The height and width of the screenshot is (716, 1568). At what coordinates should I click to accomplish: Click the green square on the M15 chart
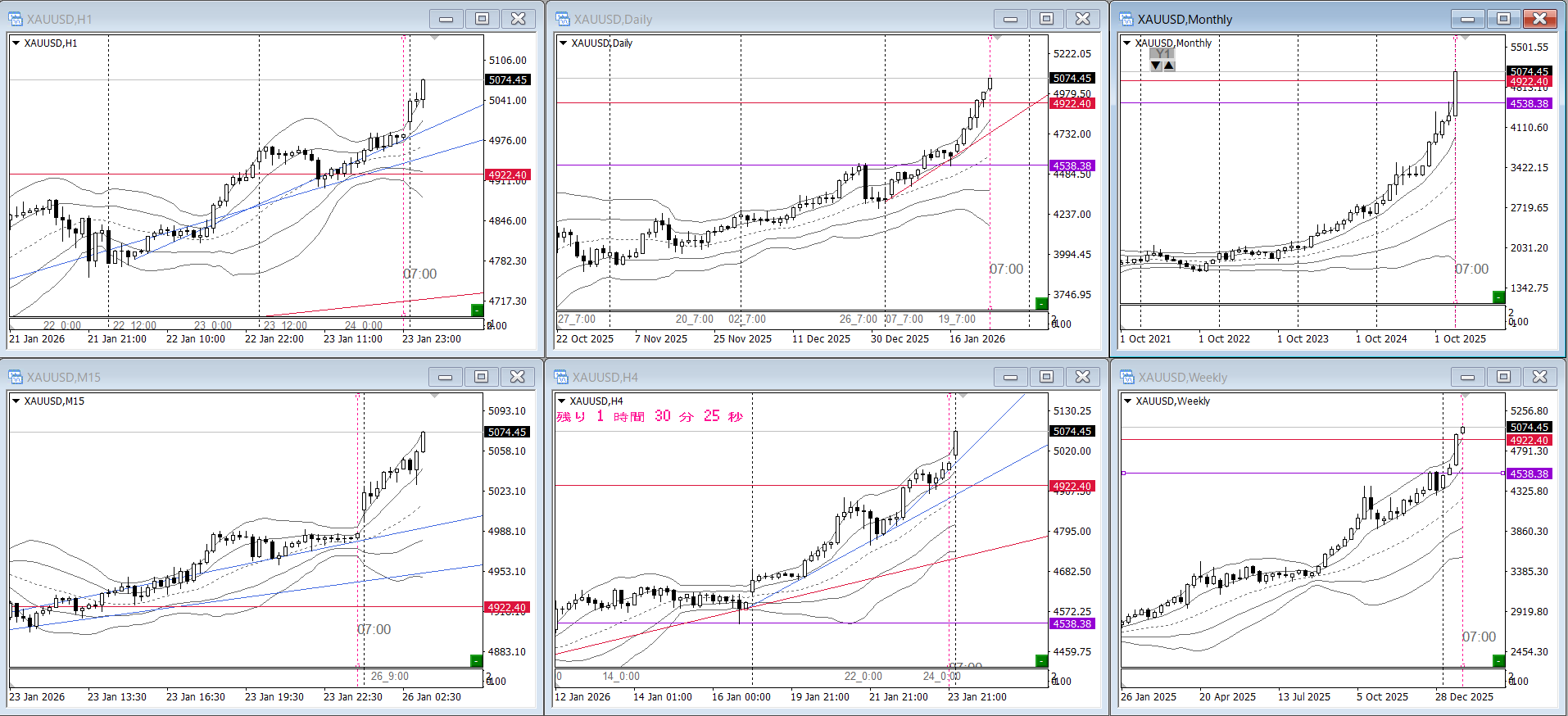click(x=476, y=660)
